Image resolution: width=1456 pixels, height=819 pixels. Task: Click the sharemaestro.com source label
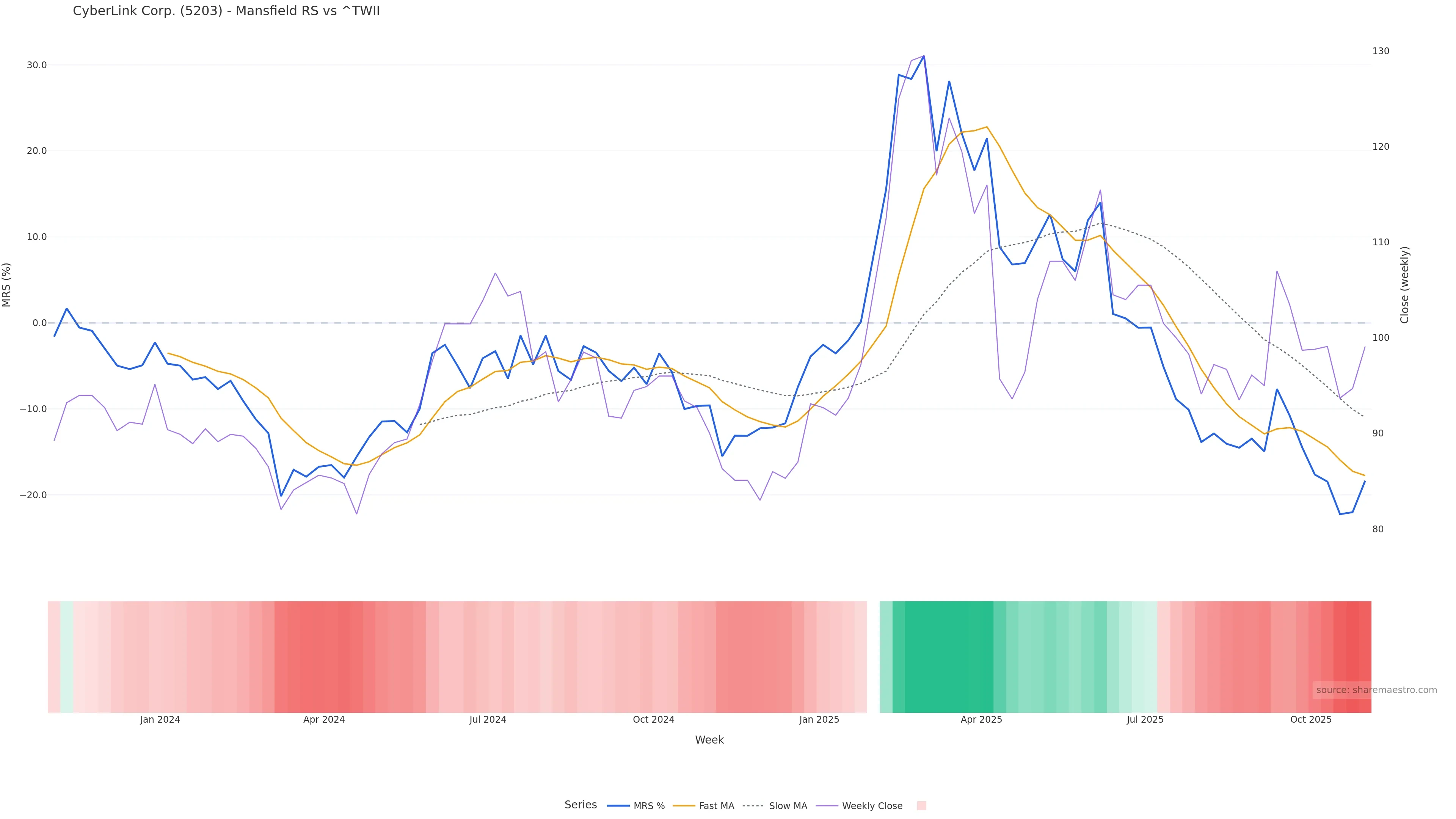point(1376,690)
